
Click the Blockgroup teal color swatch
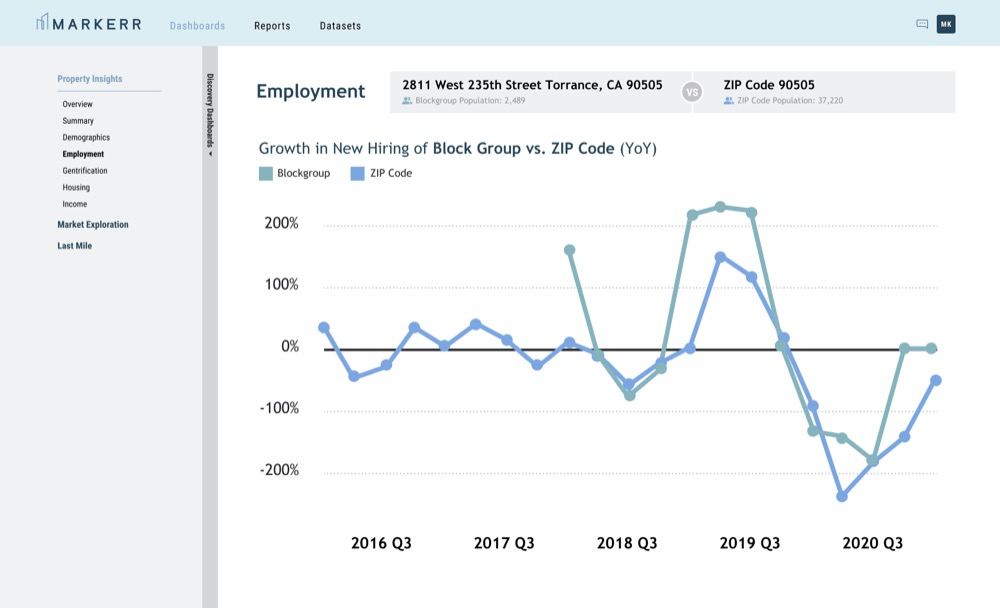coord(266,173)
